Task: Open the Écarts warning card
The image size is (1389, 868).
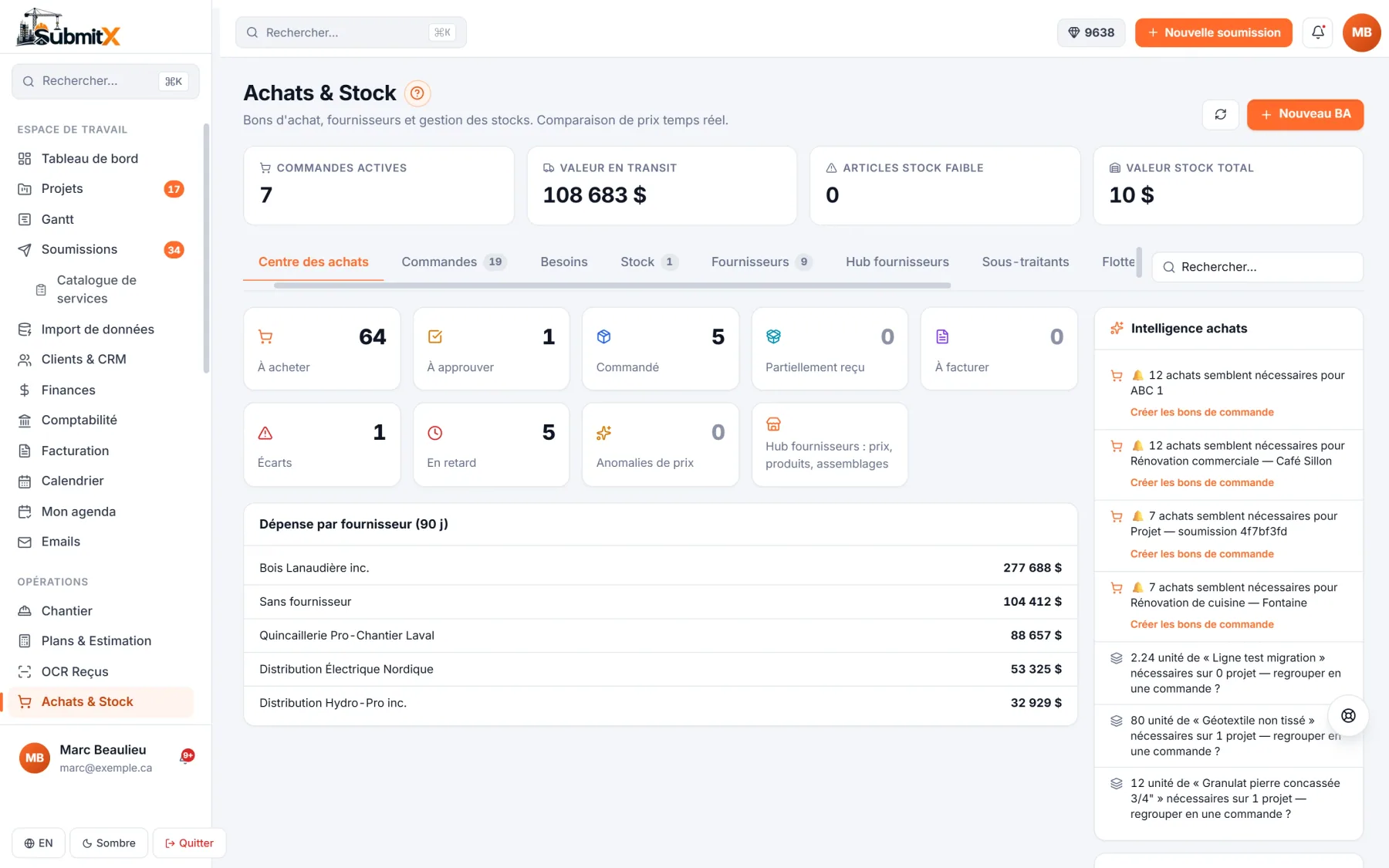Action: point(322,444)
